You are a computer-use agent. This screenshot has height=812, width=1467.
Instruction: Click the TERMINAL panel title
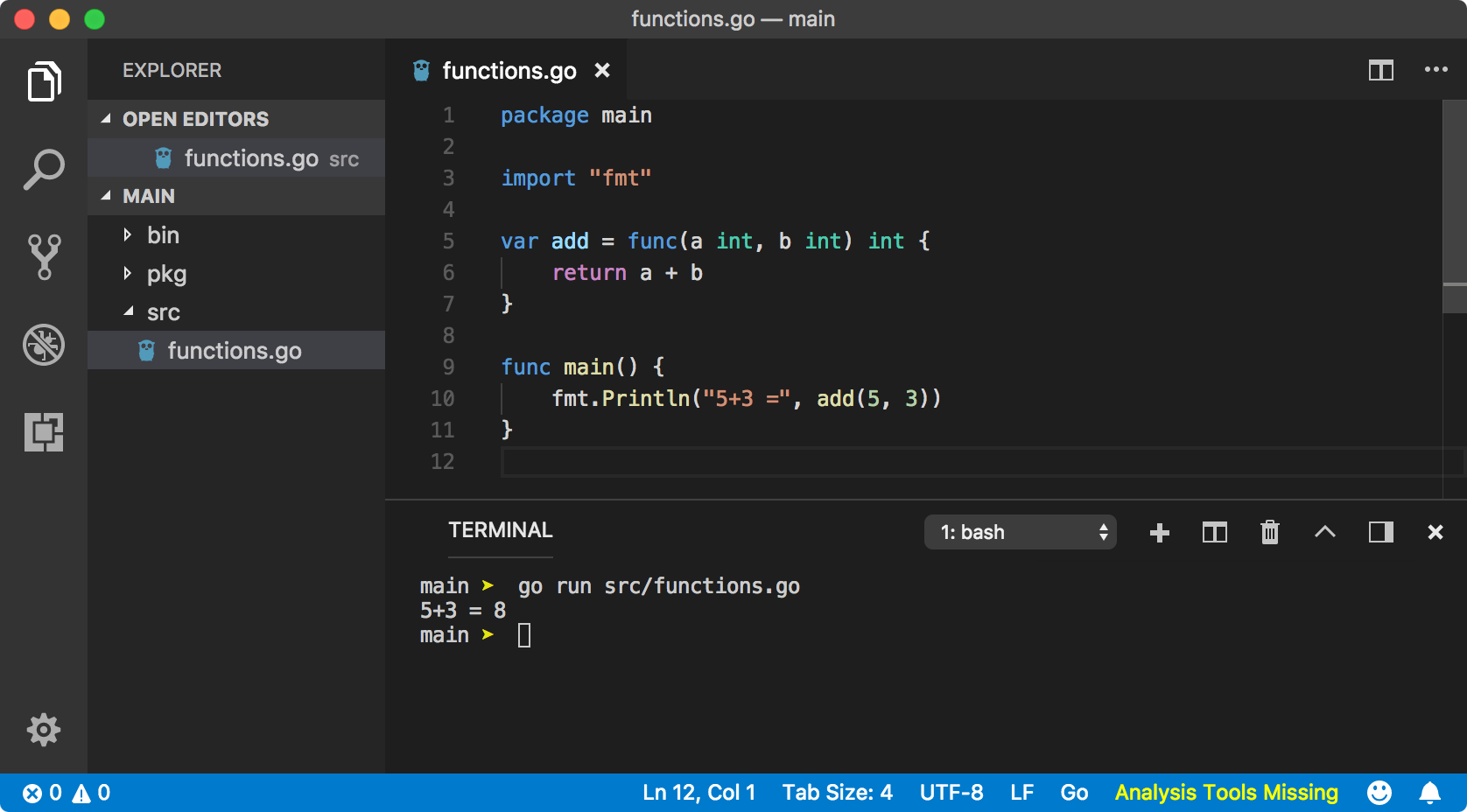(500, 529)
